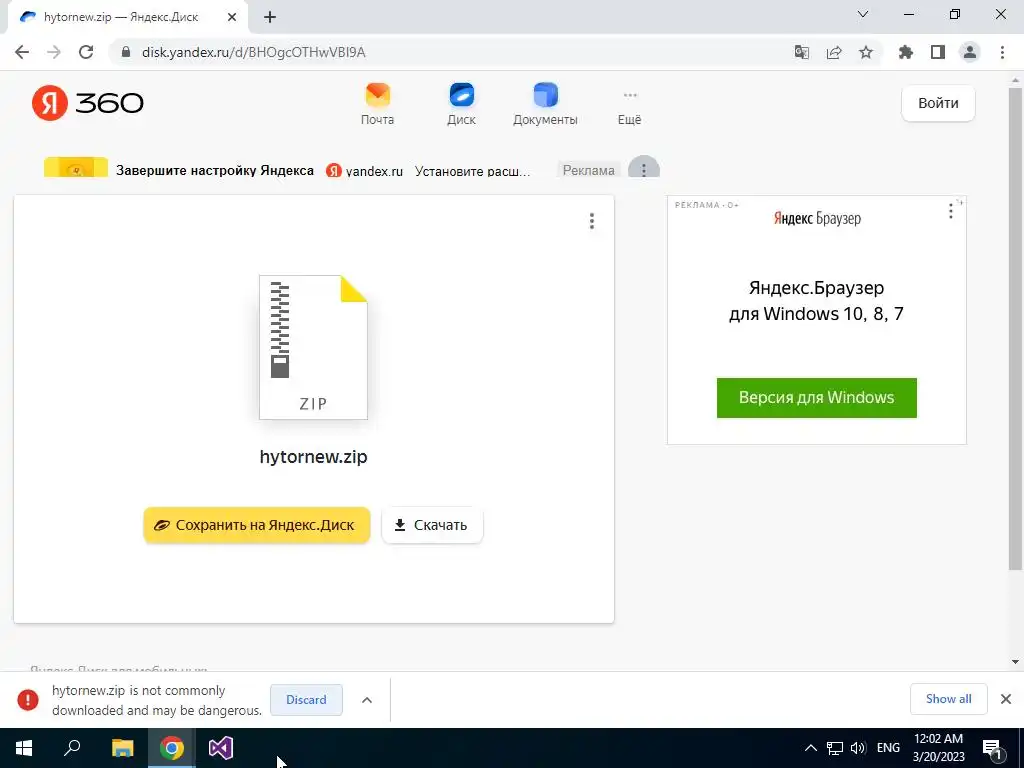Viewport: 1024px width, 768px height.
Task: Reload the Yandex Disk page
Action: point(86,52)
